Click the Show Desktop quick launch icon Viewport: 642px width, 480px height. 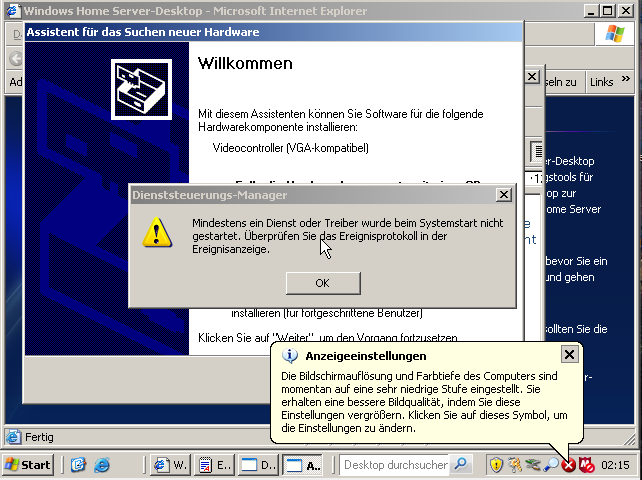(79, 465)
